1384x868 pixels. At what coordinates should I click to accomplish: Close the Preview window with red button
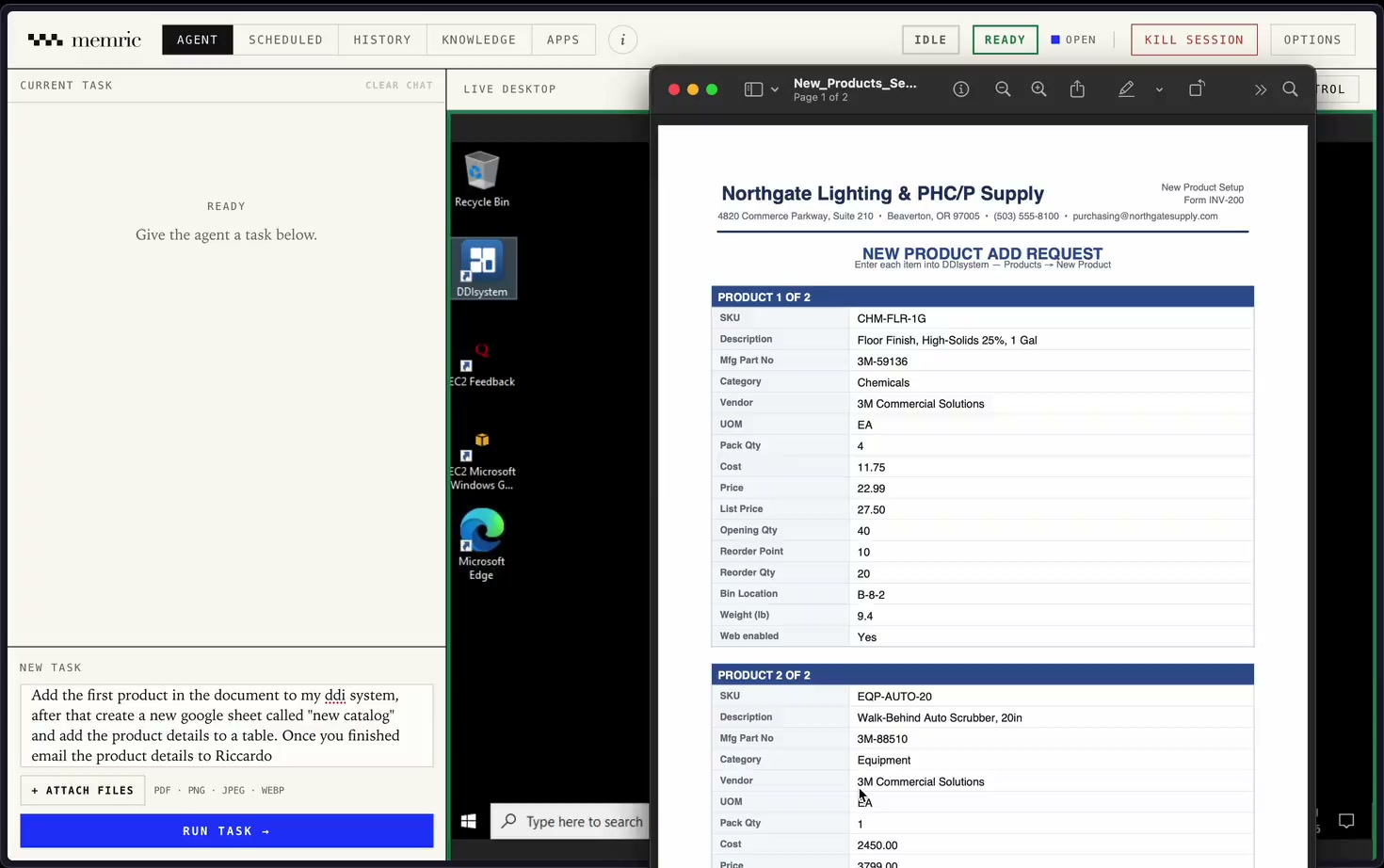pos(674,89)
